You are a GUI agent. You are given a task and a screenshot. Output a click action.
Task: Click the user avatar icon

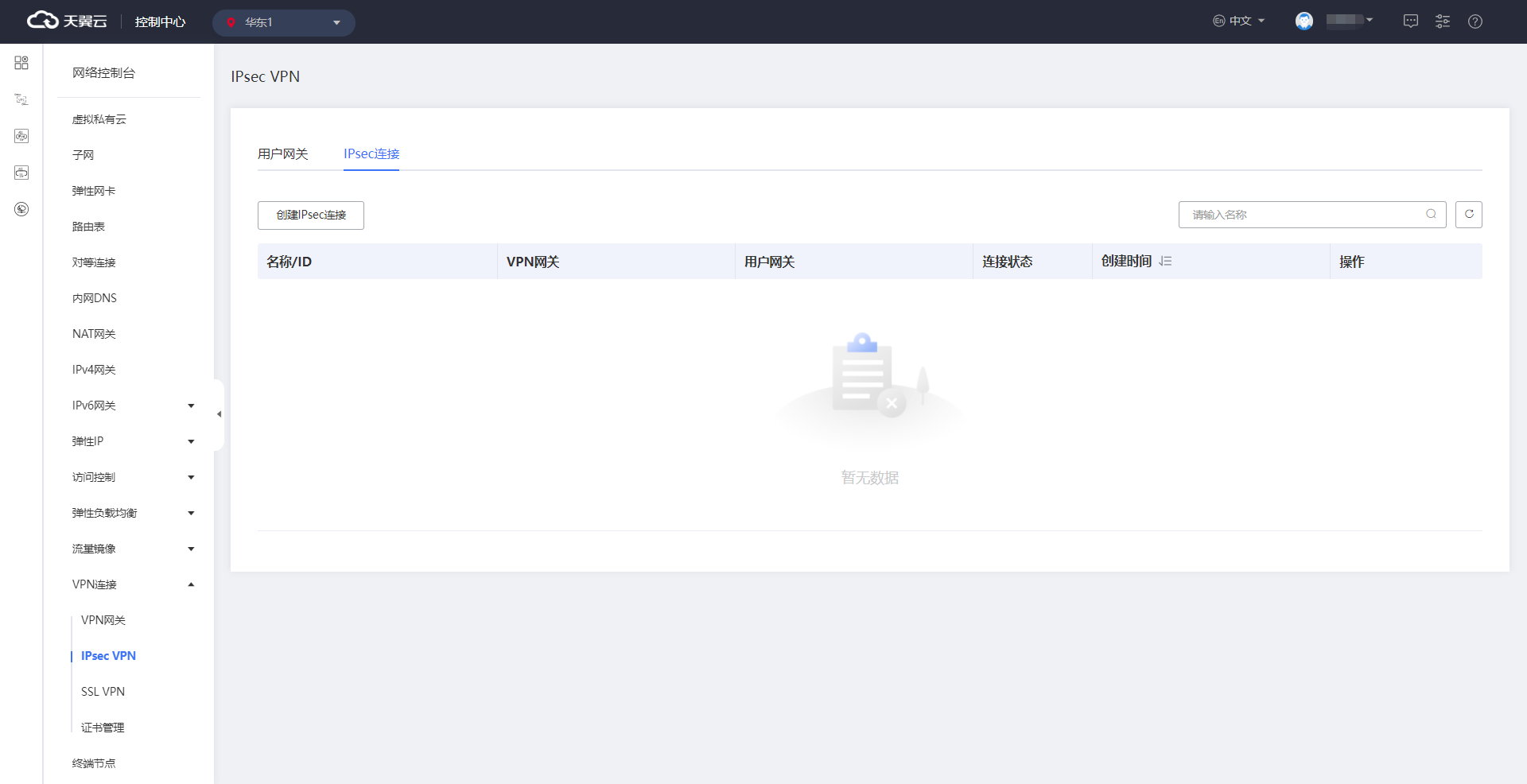tap(1304, 21)
